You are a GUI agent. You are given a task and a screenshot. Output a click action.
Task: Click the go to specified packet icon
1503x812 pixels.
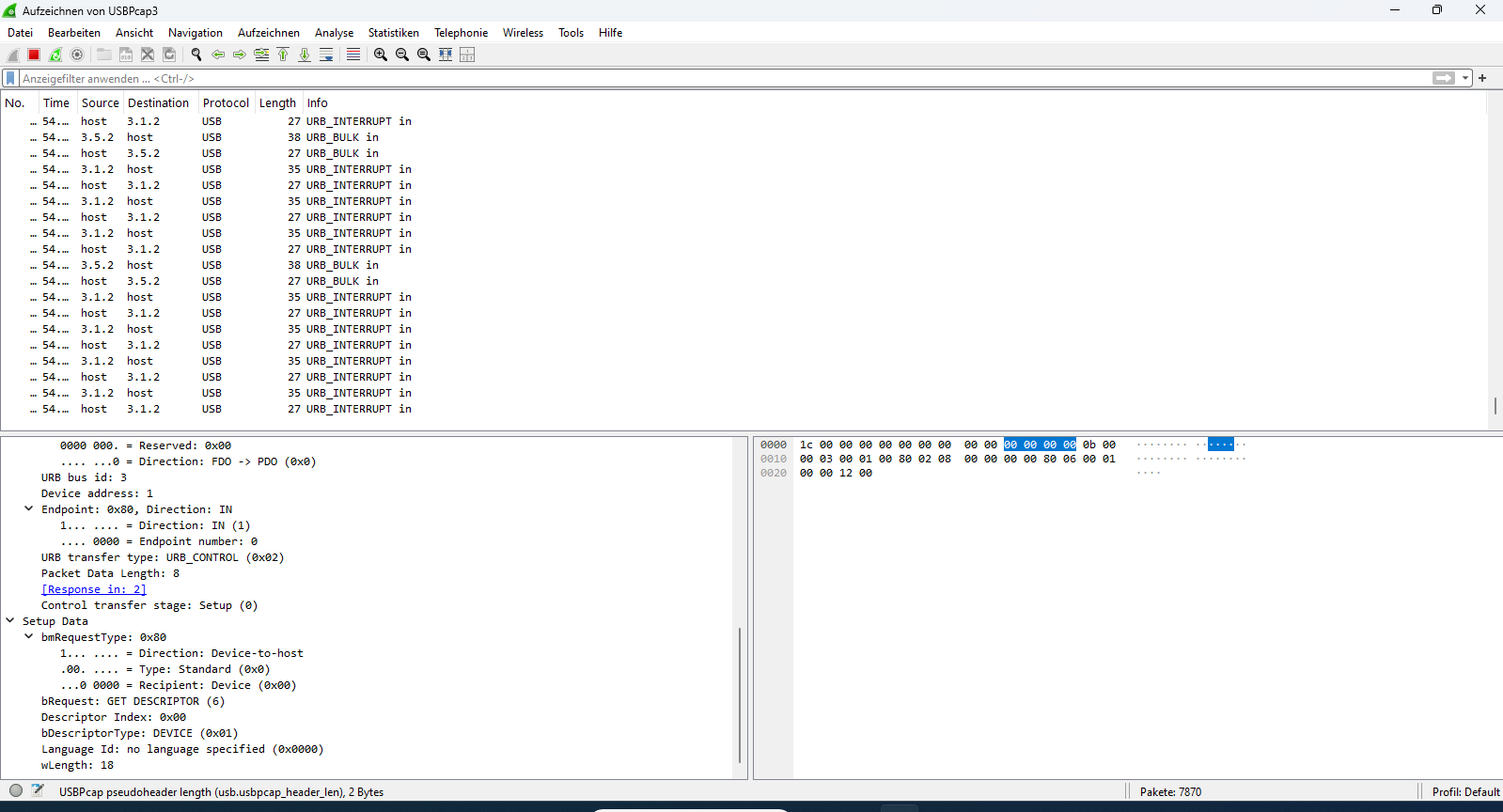pyautogui.click(x=261, y=55)
